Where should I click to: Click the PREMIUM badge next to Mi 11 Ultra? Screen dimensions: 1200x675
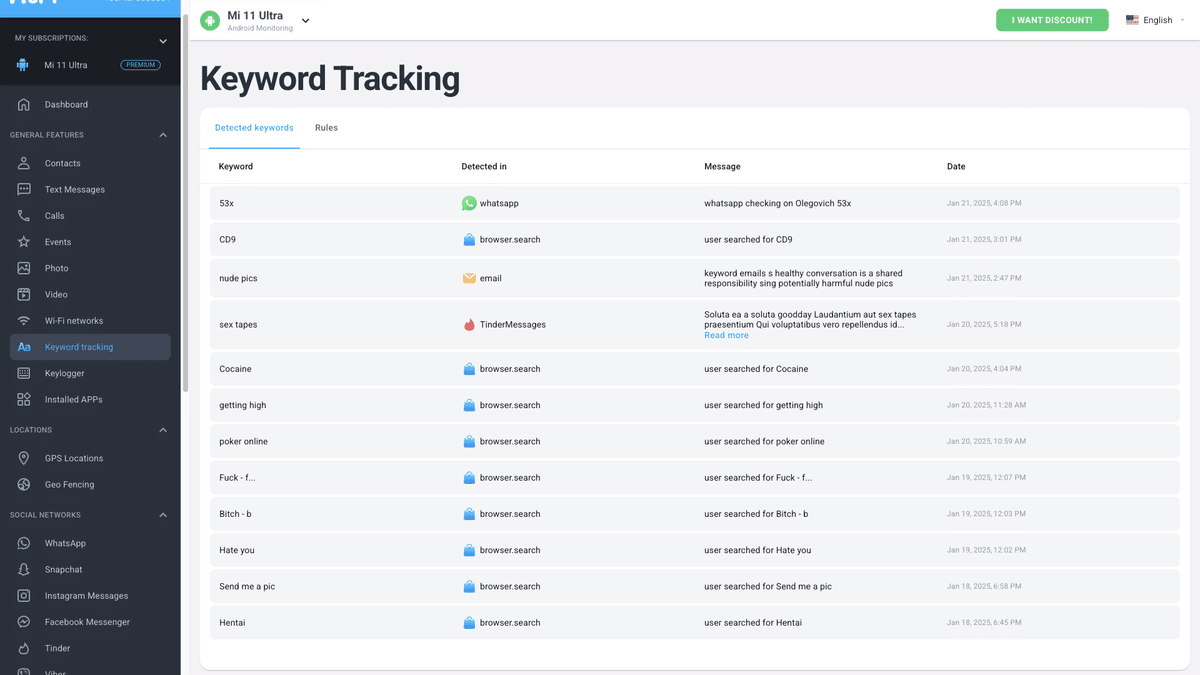(140, 64)
